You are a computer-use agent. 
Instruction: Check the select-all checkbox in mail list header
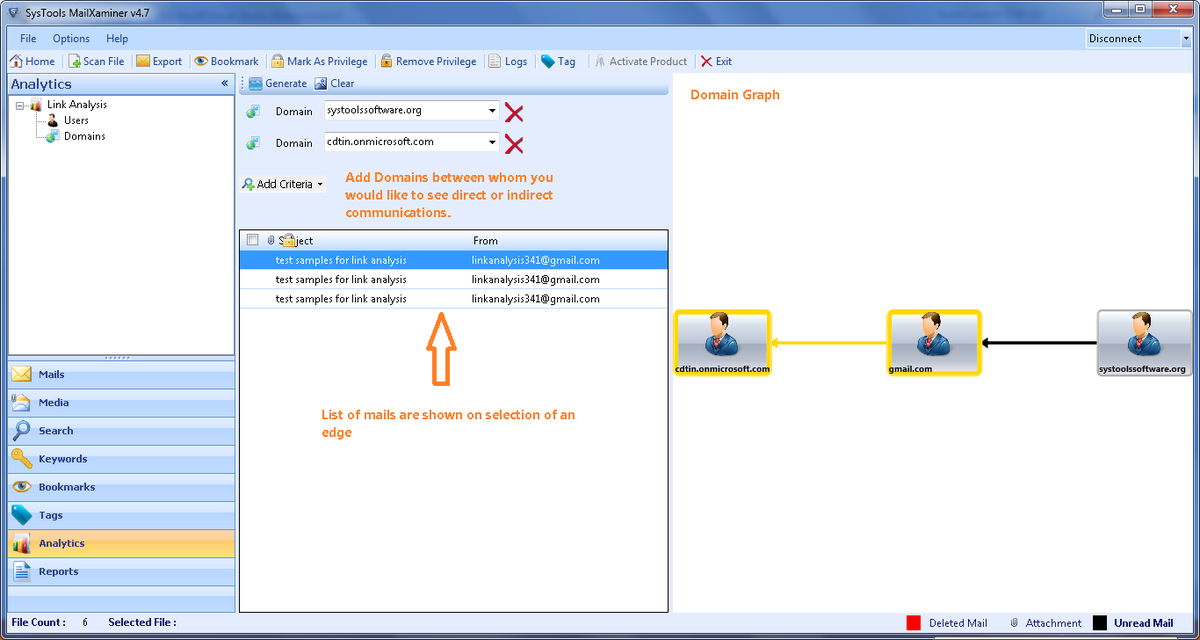pyautogui.click(x=252, y=240)
